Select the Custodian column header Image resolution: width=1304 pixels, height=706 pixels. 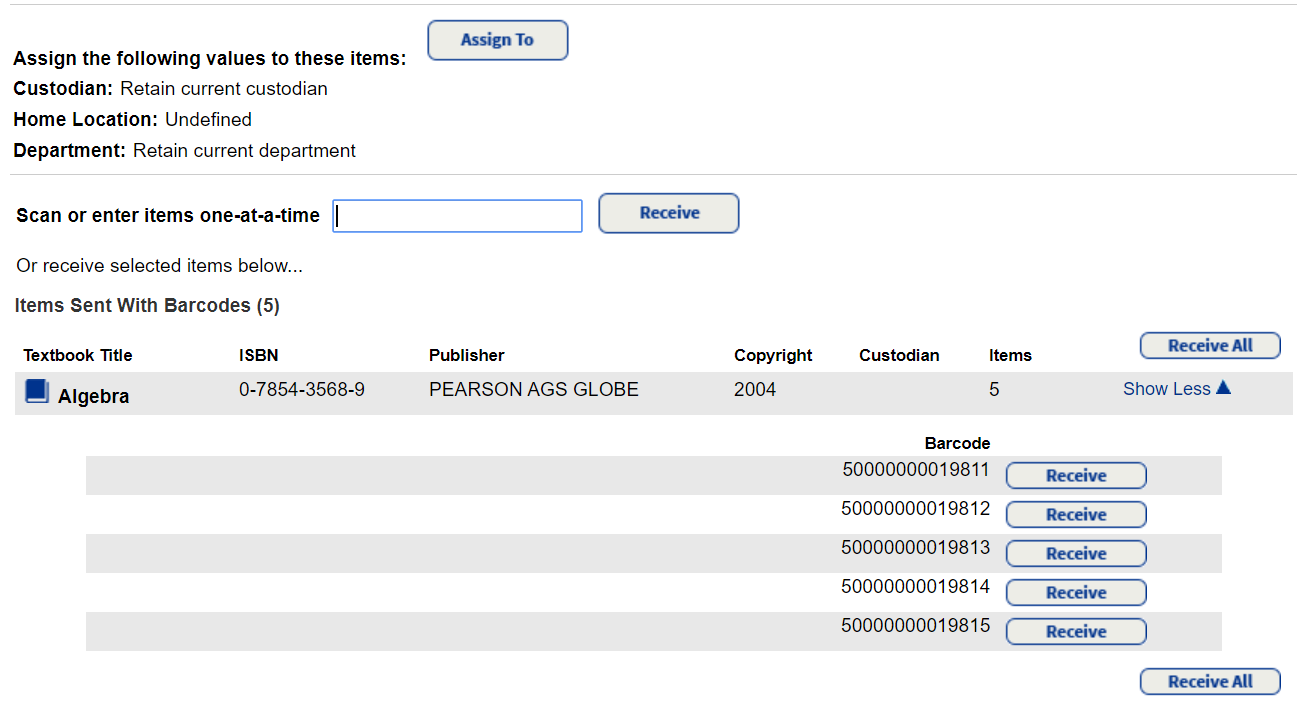coord(899,355)
